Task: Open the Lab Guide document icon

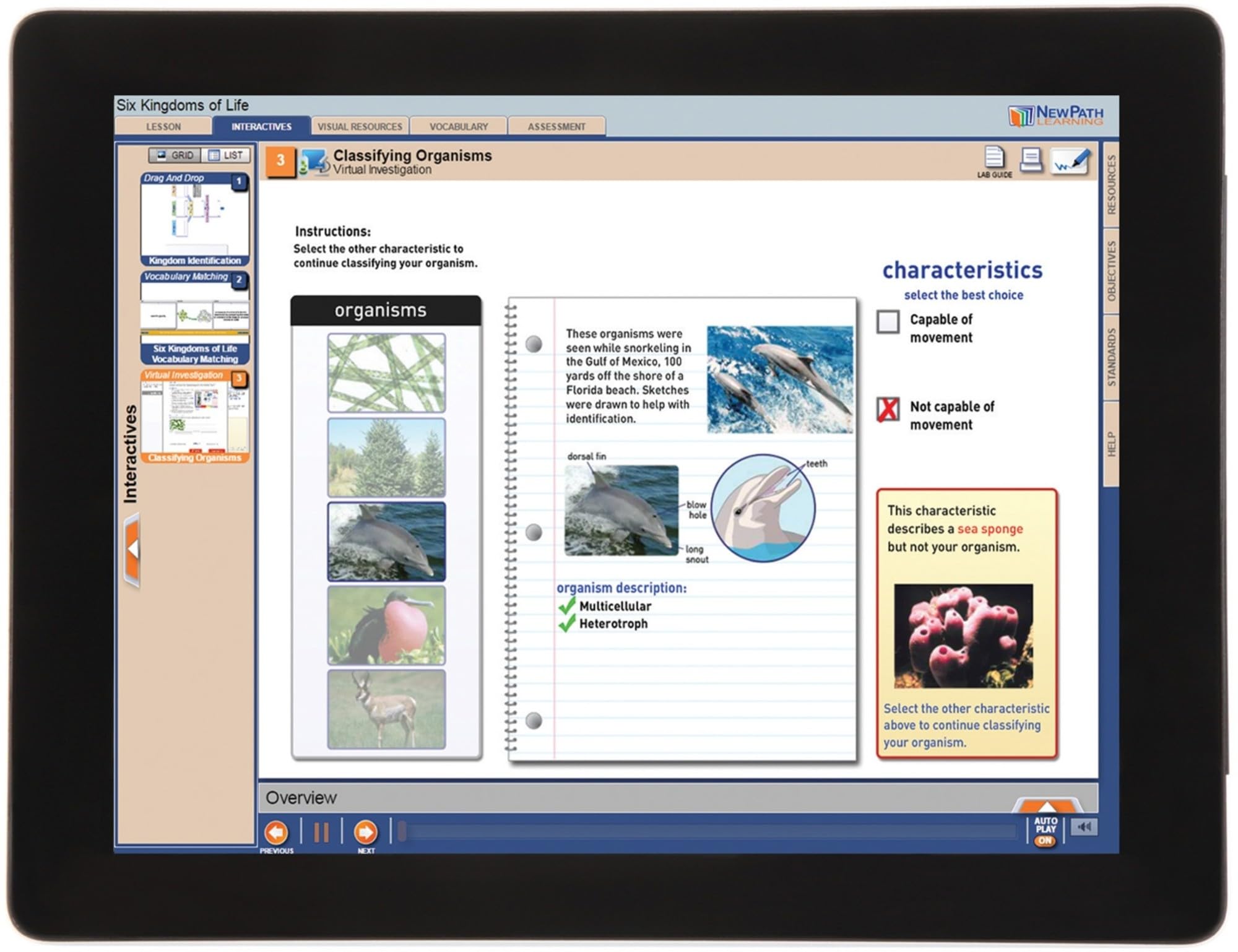Action: pos(994,158)
